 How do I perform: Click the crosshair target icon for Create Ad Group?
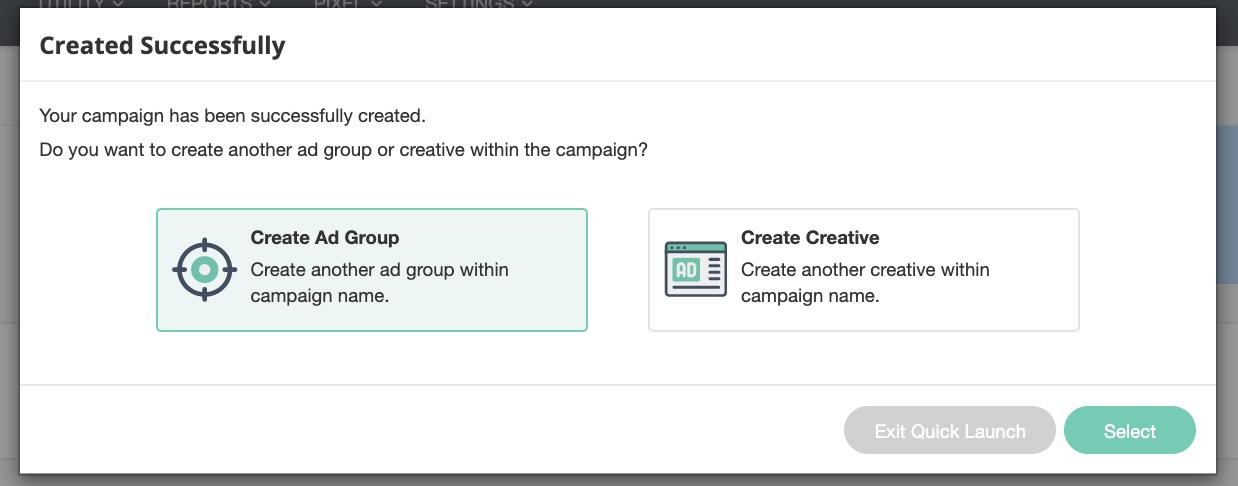[204, 269]
